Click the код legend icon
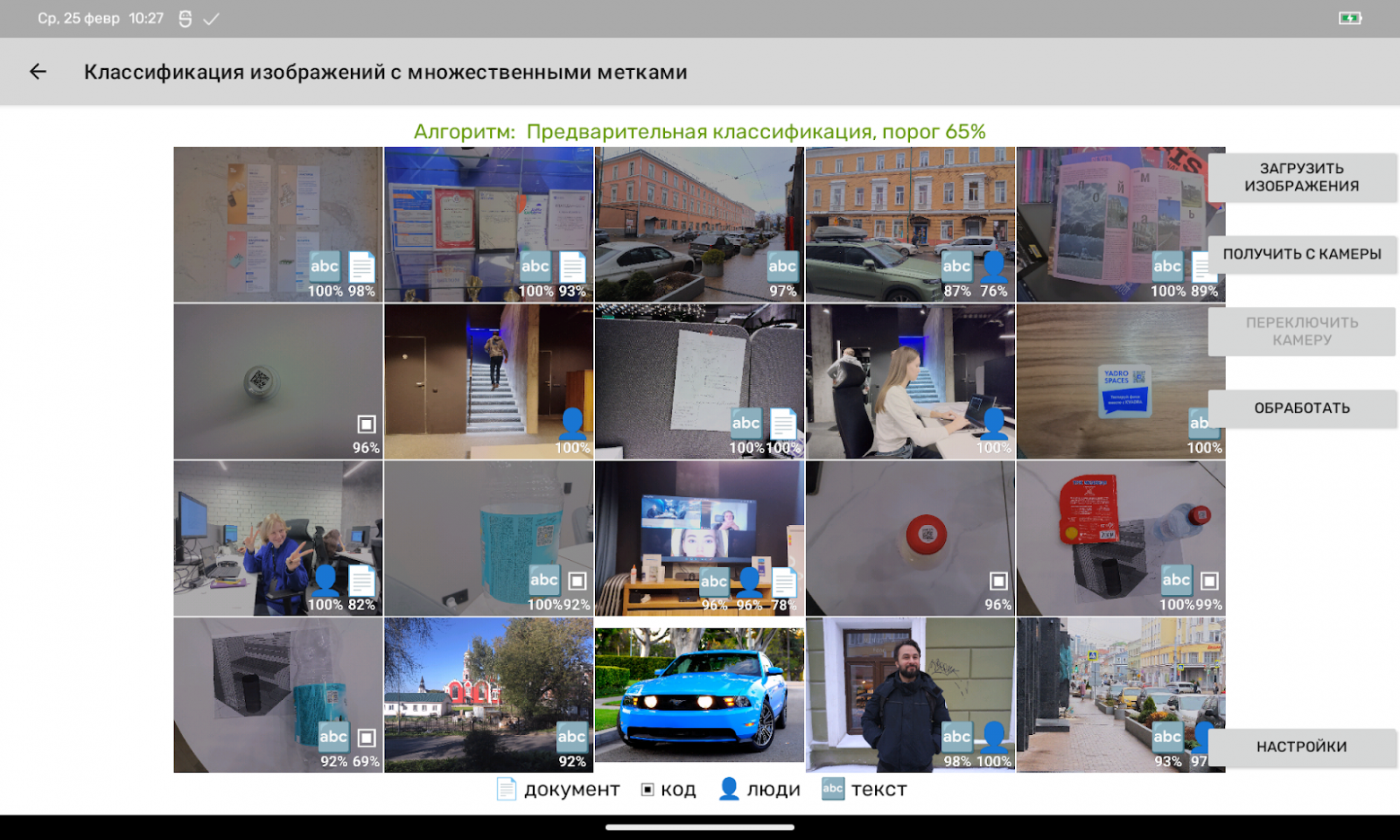 [x=647, y=789]
